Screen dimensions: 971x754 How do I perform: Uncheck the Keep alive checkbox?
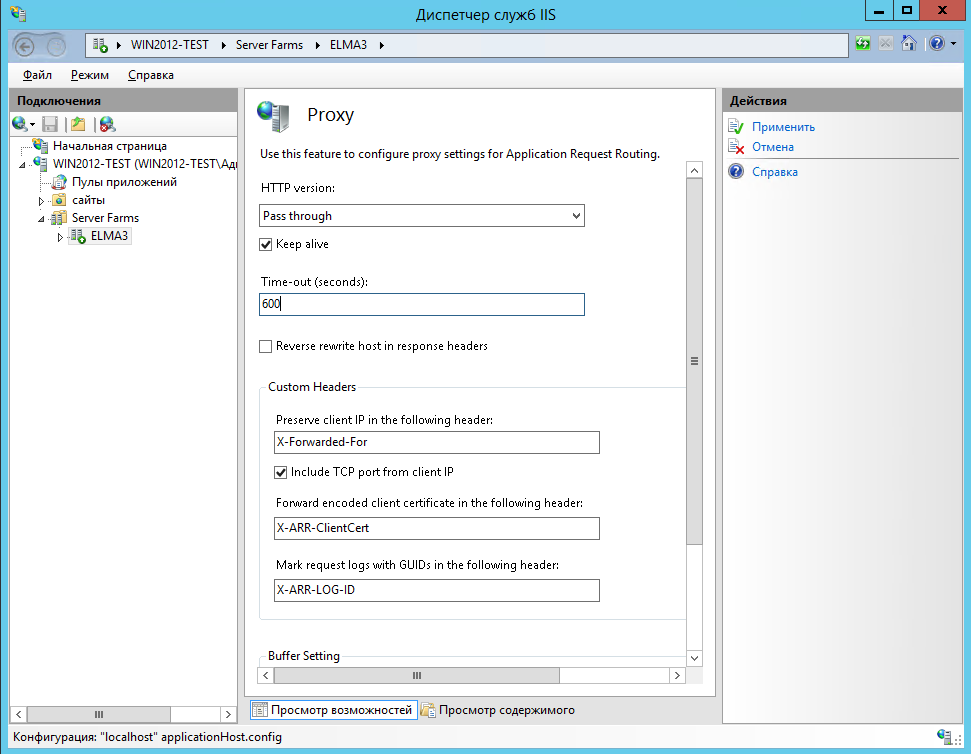[266, 244]
